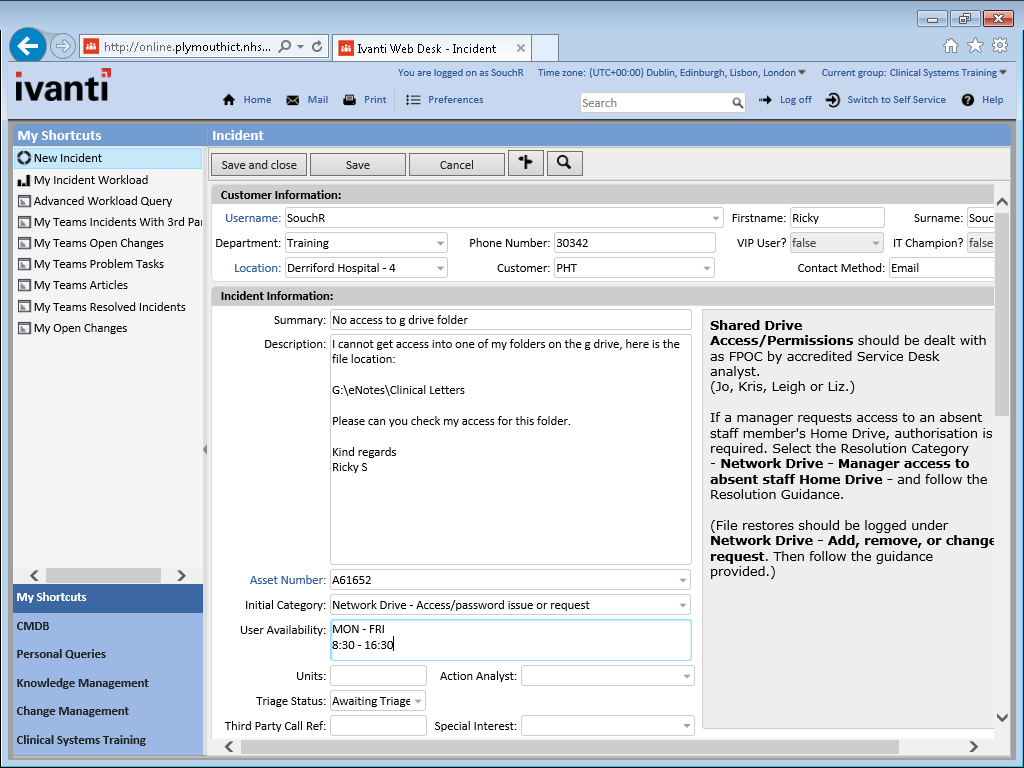Screen dimensions: 1024x768
Task: Click the Switch to Self Service icon
Action: pyautogui.click(x=833, y=100)
